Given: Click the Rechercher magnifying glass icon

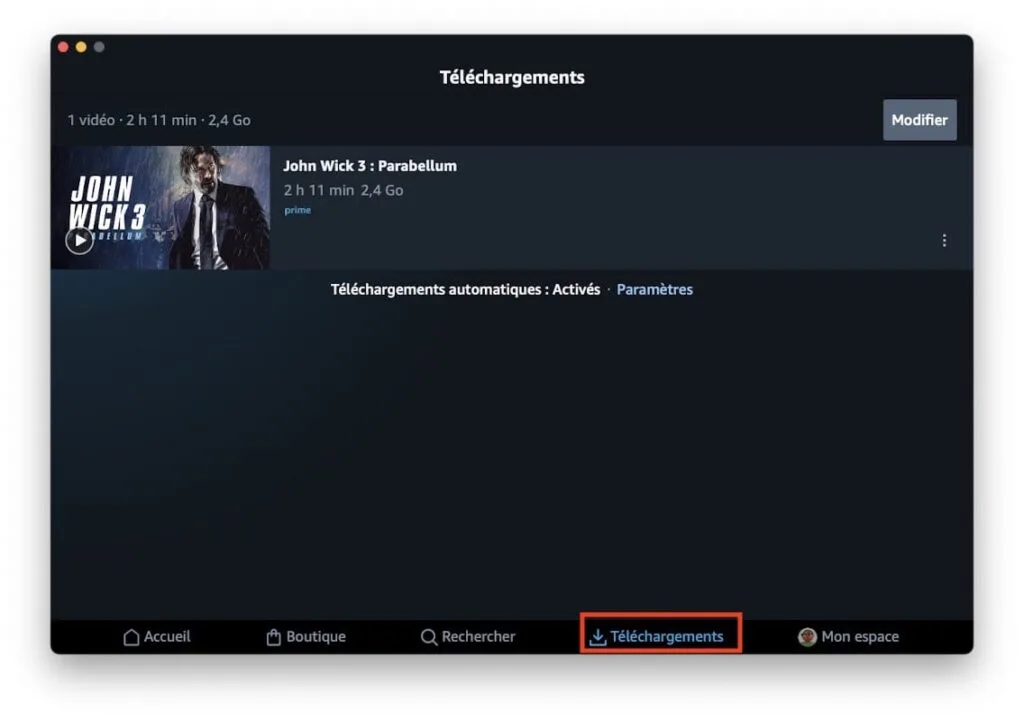Looking at the screenshot, I should click(x=428, y=636).
